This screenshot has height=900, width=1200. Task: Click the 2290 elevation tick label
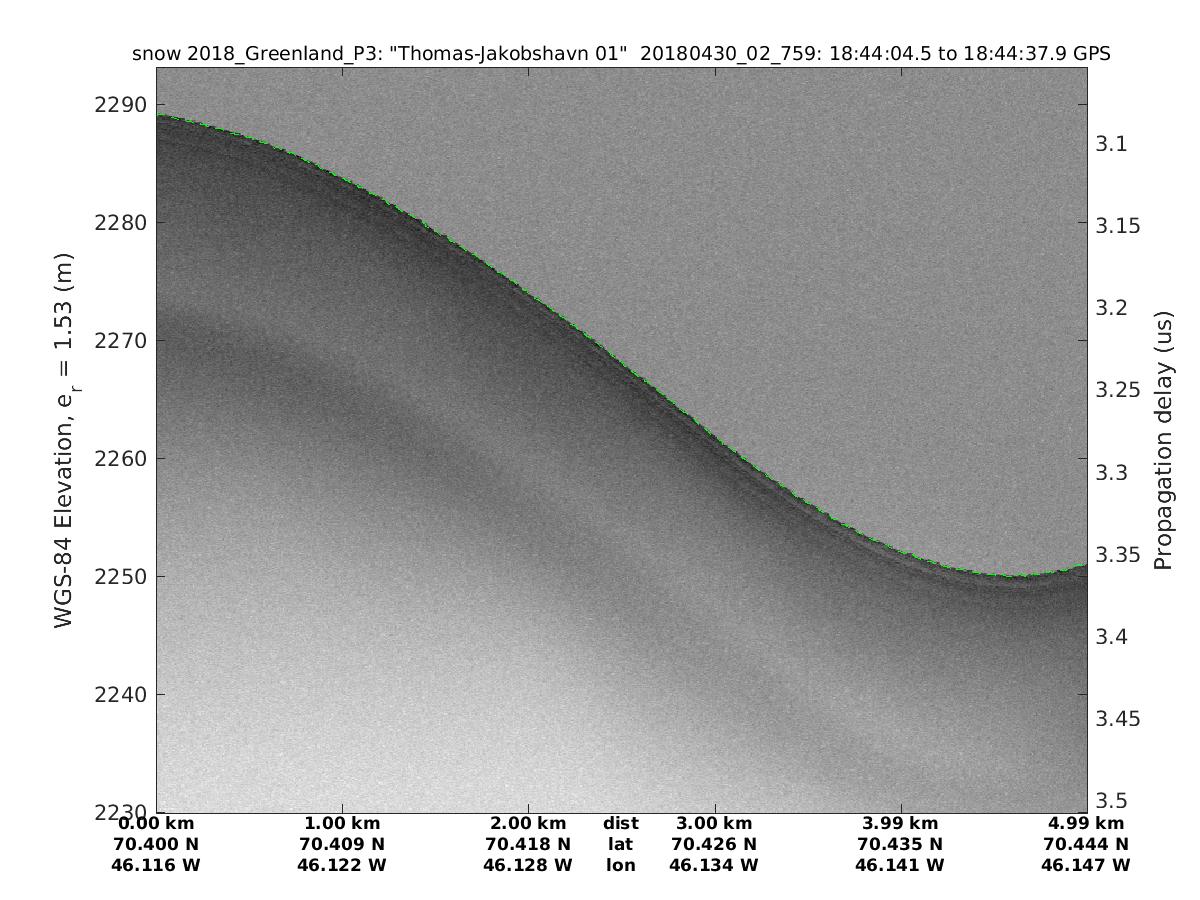click(120, 105)
